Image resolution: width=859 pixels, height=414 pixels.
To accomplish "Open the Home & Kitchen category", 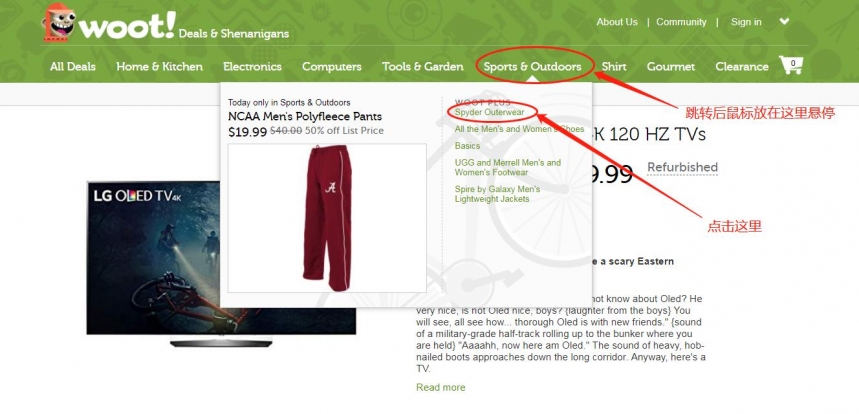I will click(159, 67).
